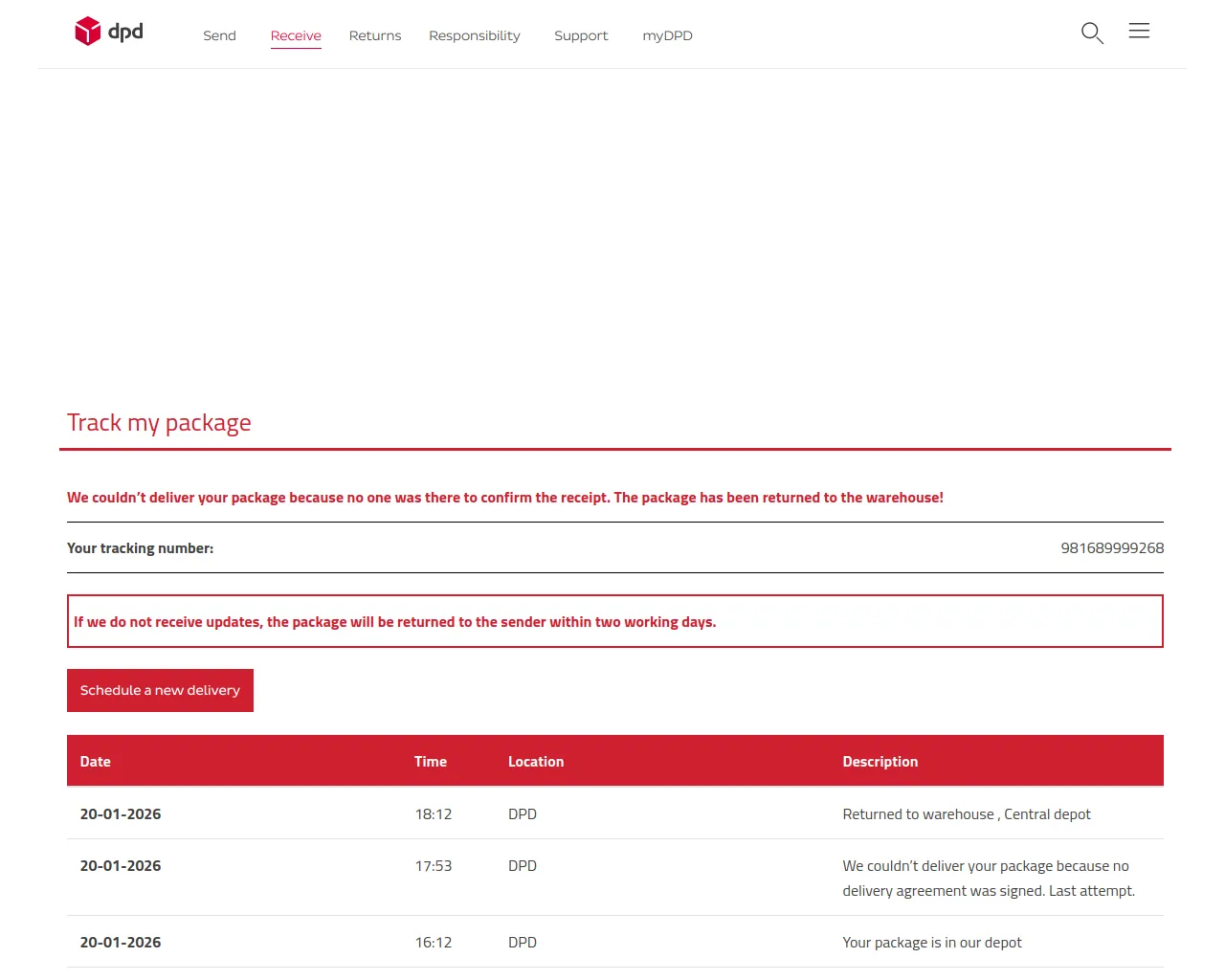Click the Your package is in our depot row
Image resolution: width=1225 pixels, height=980 pixels.
coord(614,942)
